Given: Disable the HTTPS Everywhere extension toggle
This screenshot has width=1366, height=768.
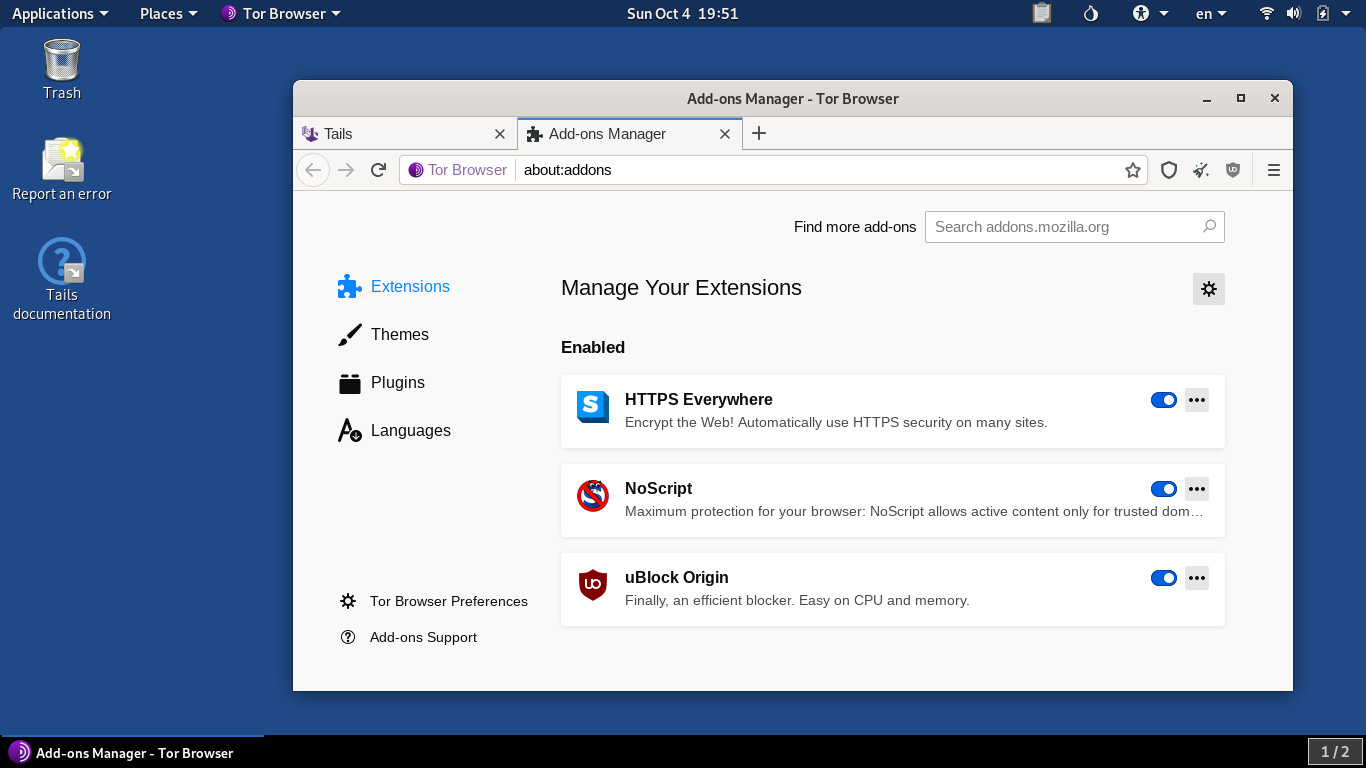Looking at the screenshot, I should point(1164,400).
